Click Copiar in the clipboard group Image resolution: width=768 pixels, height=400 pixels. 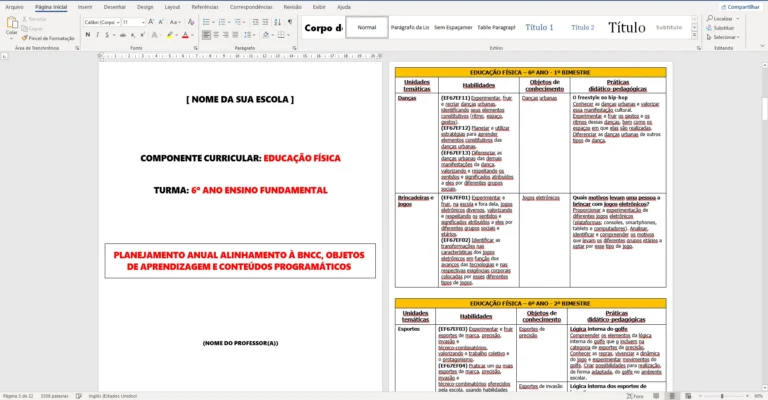32,29
